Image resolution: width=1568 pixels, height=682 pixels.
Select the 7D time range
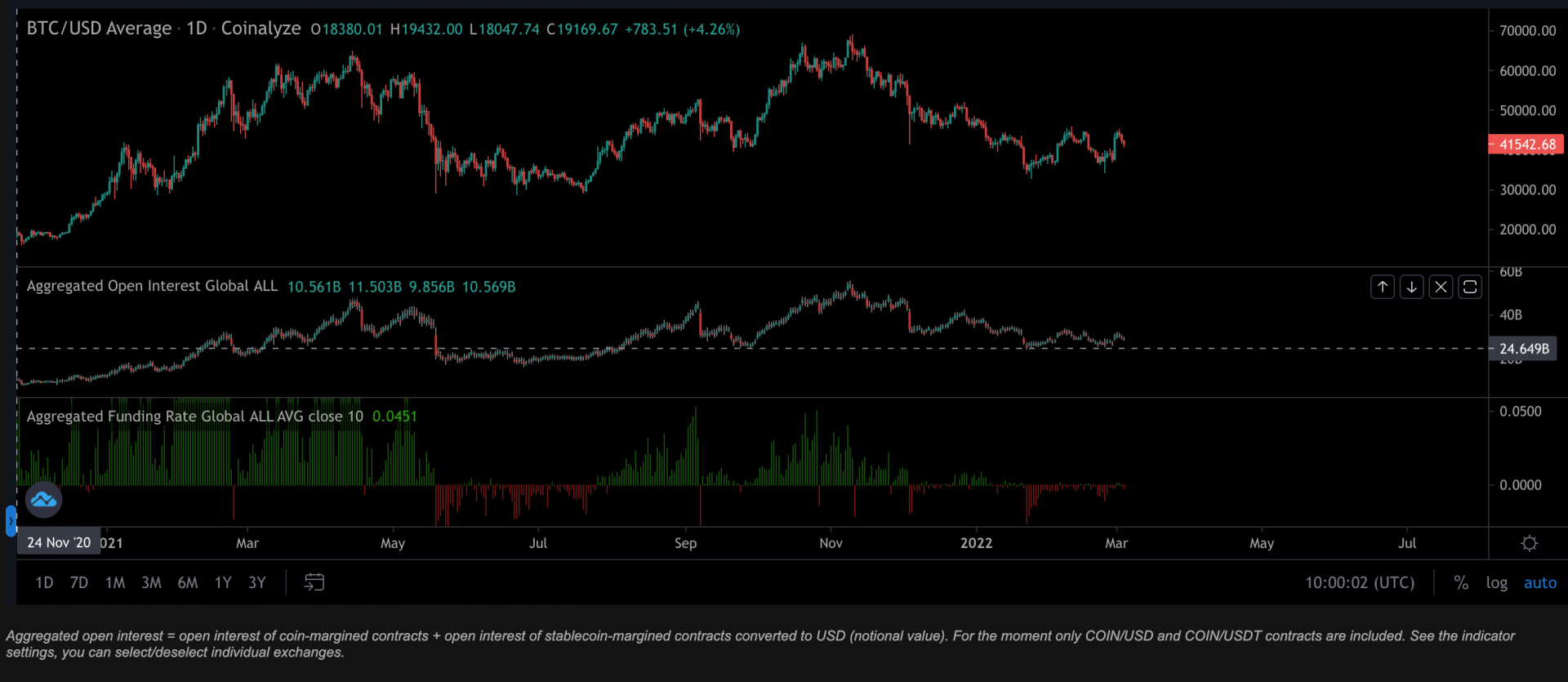click(x=79, y=582)
